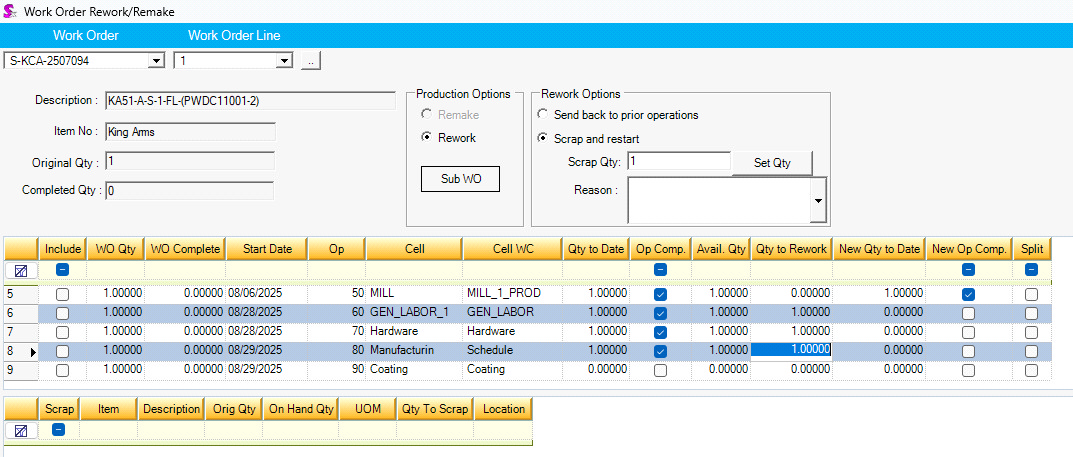
Task: Click the Scrap column filter icon
Action: 57,430
